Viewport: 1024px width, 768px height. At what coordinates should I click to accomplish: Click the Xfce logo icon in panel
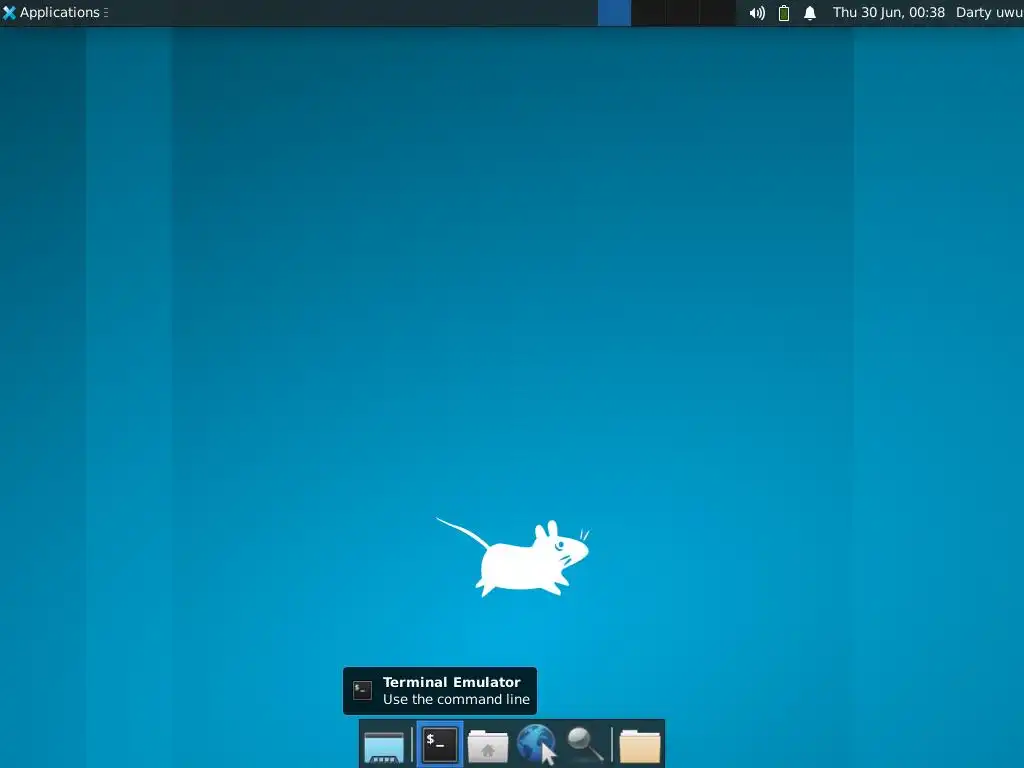click(9, 12)
